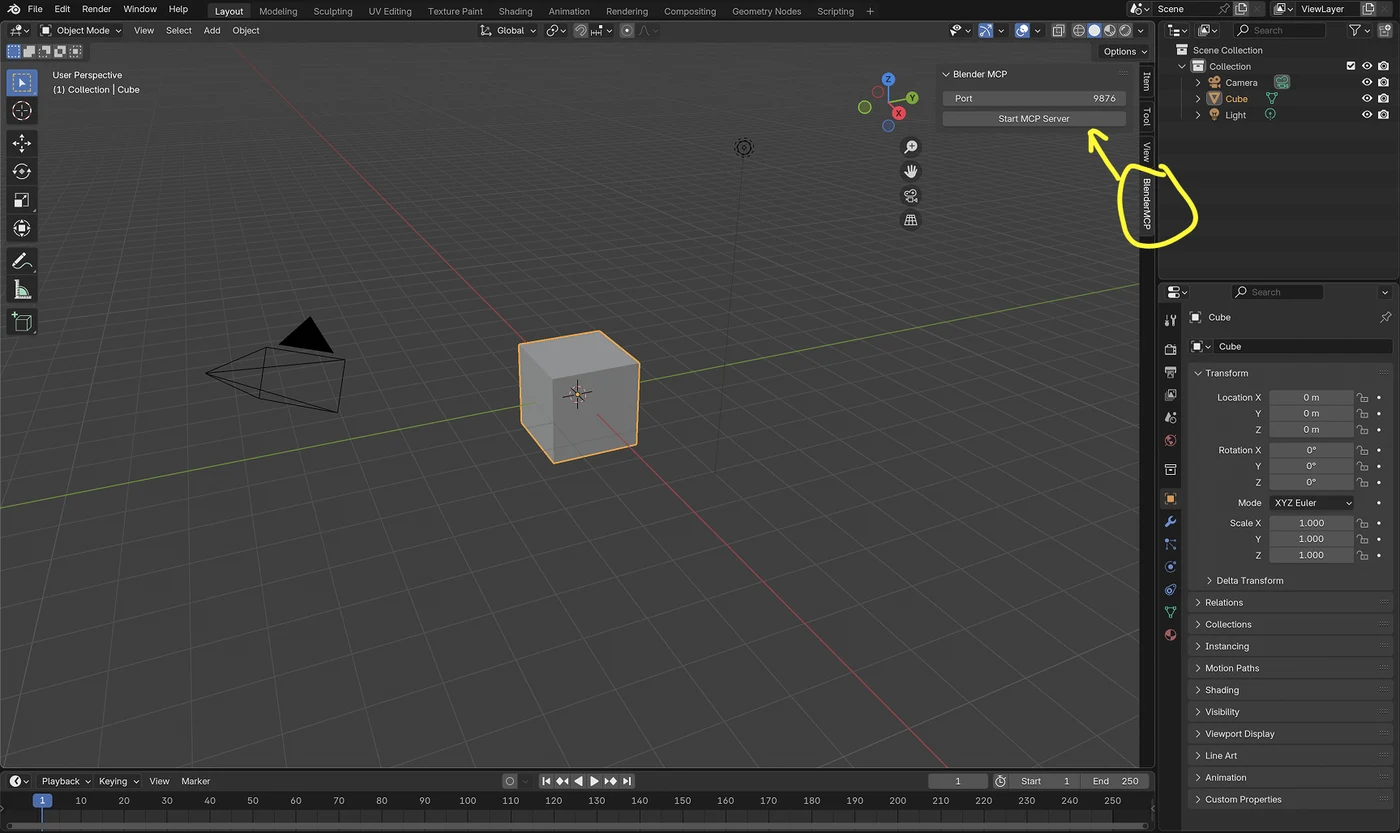
Task: Click the timeline Play button
Action: (594, 781)
